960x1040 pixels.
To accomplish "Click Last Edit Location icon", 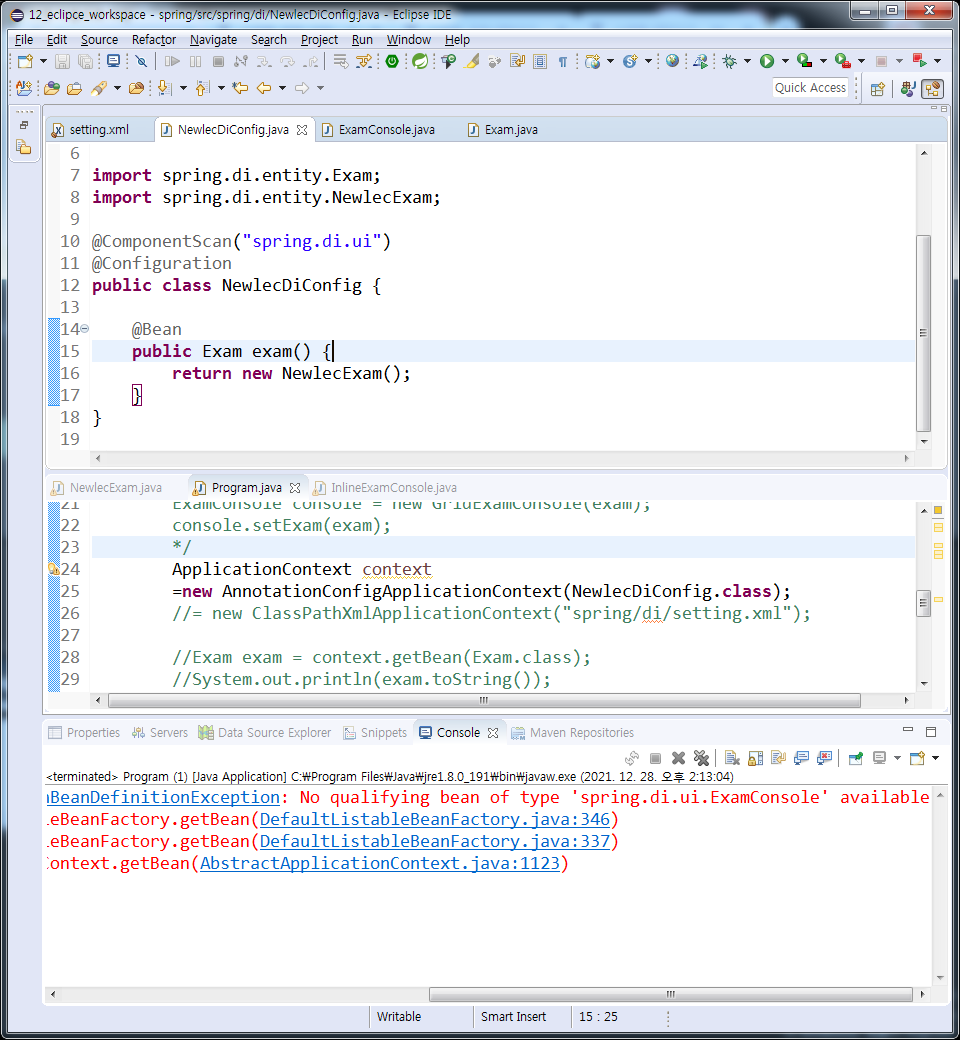I will point(240,88).
